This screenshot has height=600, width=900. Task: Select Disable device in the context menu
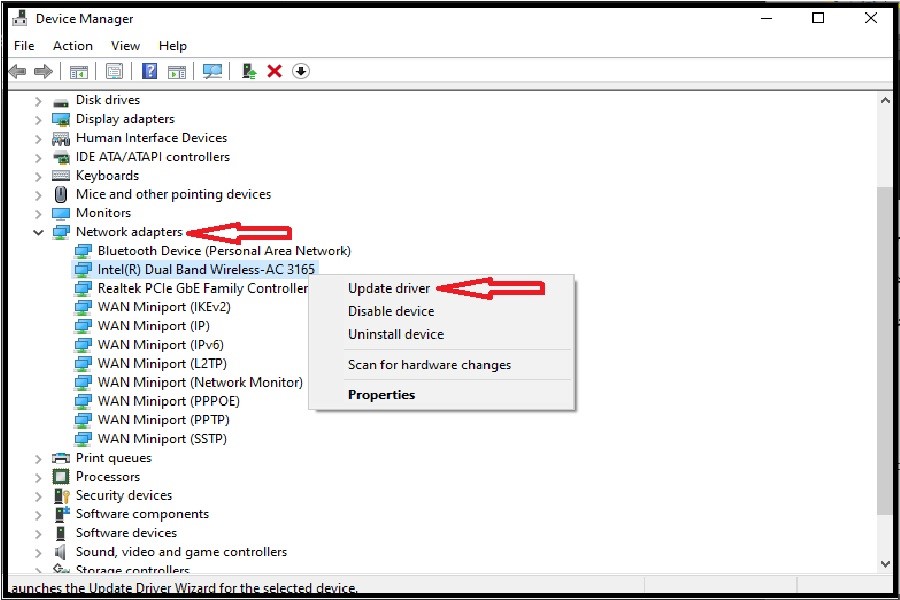click(391, 311)
